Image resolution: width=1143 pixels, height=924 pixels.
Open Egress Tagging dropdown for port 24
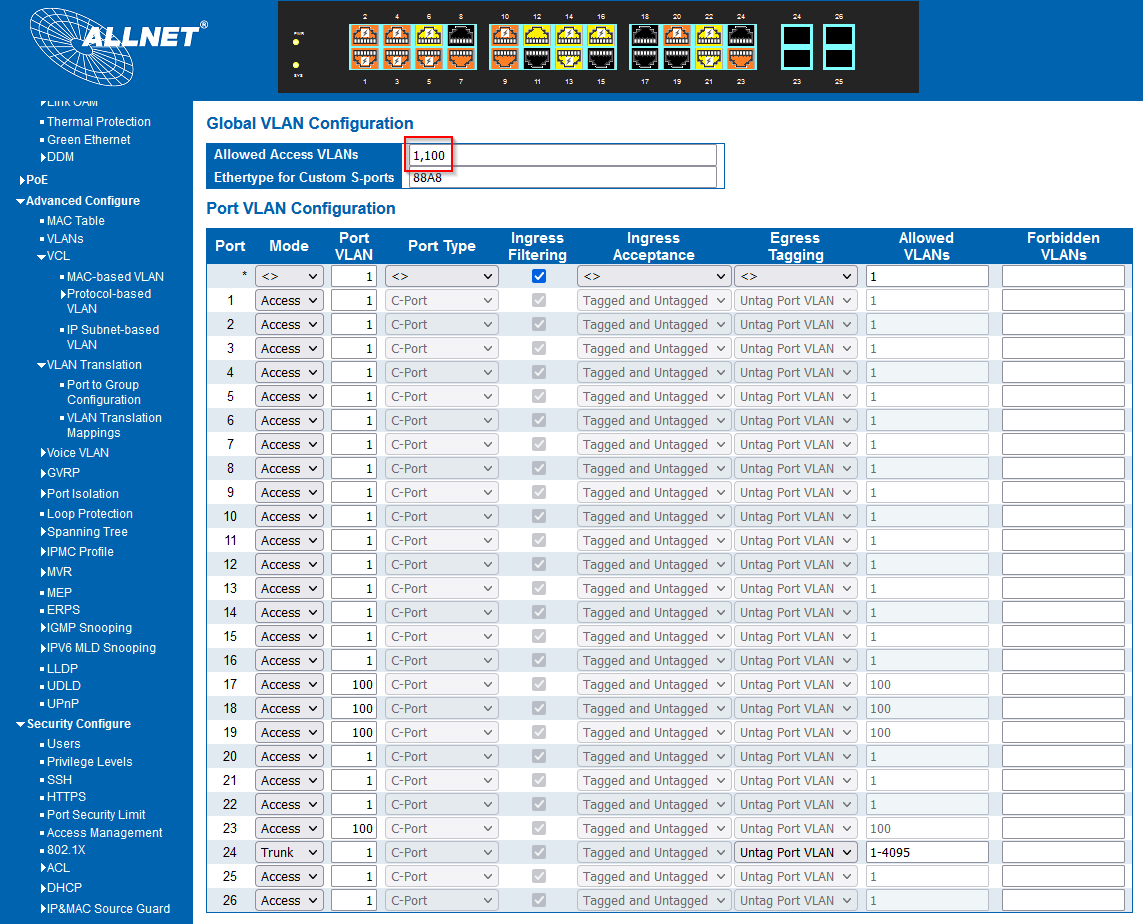click(795, 852)
